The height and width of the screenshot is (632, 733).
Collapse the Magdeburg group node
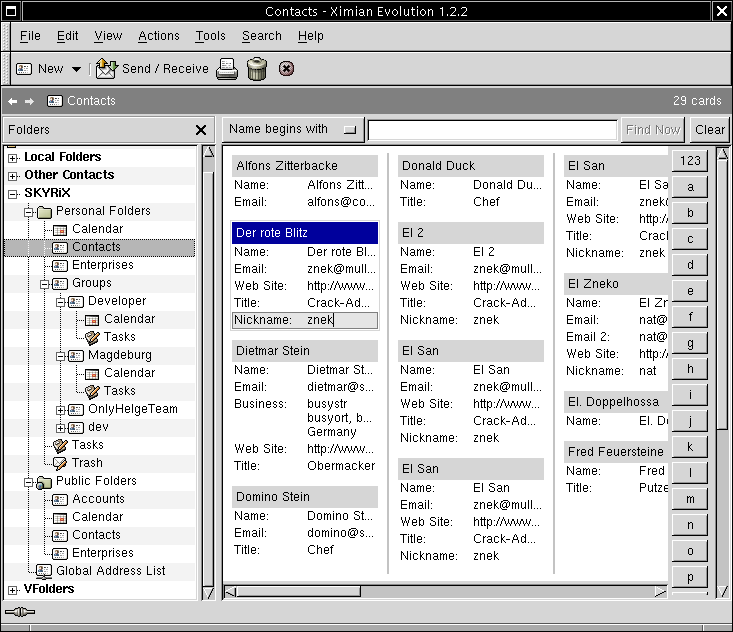60,356
